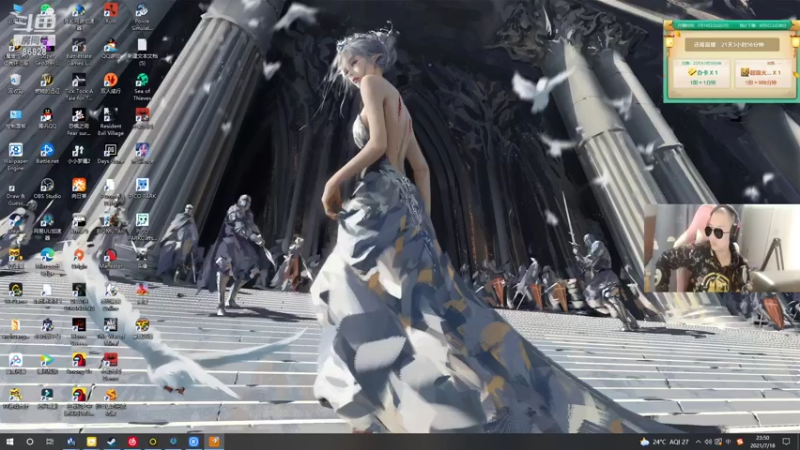The width and height of the screenshot is (800, 450).
Task: Open the red round taskbar app
Action: coord(133,442)
